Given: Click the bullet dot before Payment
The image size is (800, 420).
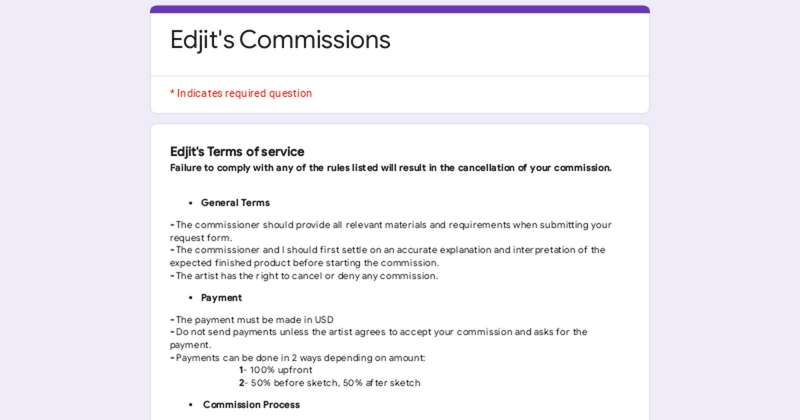Looking at the screenshot, I should (x=190, y=298).
